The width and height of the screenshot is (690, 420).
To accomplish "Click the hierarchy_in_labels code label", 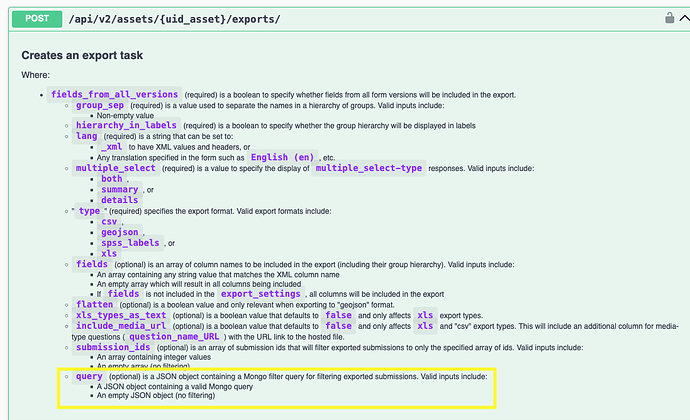I will pos(126,125).
